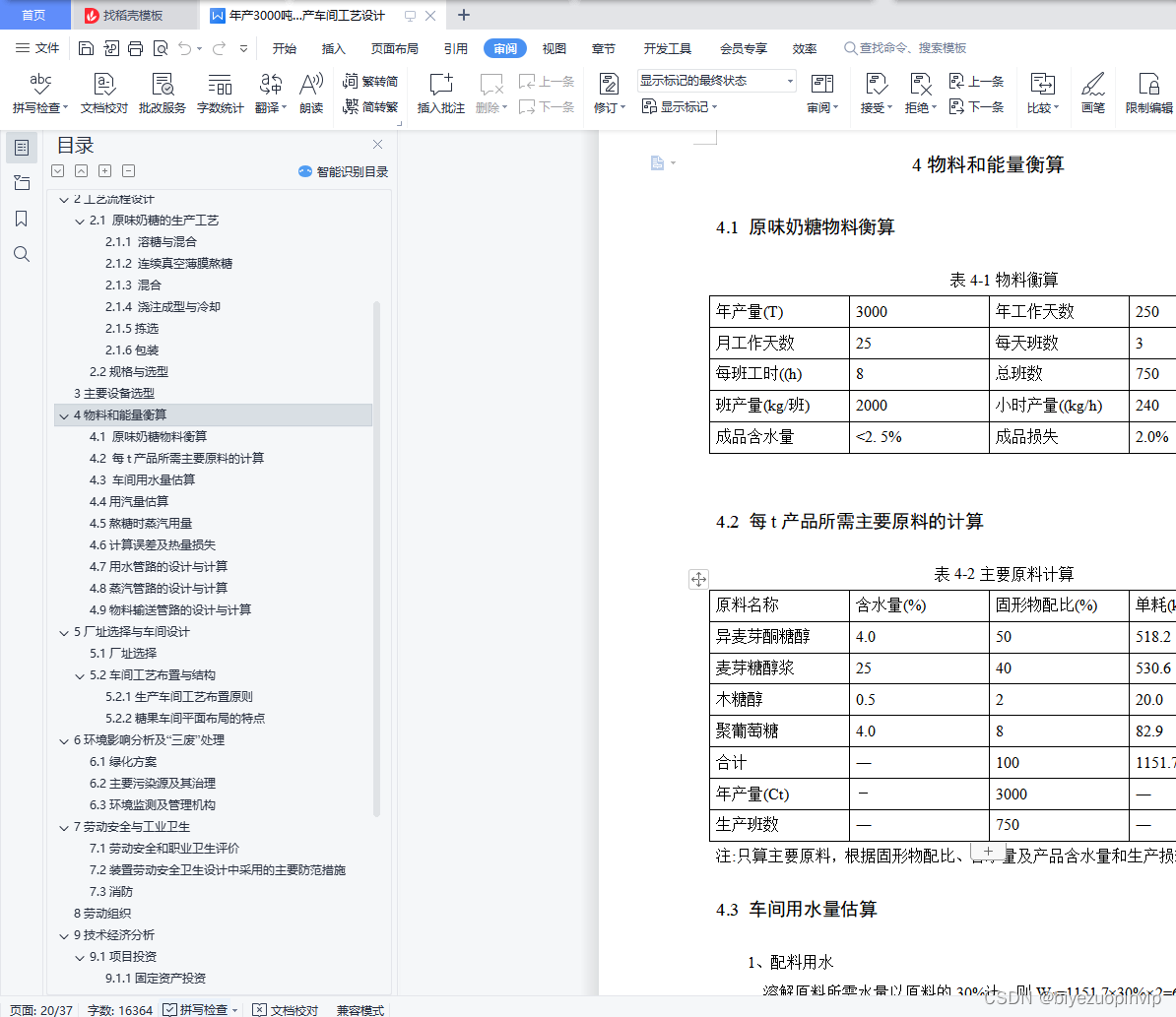Open the 显示标记 dropdown
This screenshot has height=1017, width=1176.
(681, 106)
